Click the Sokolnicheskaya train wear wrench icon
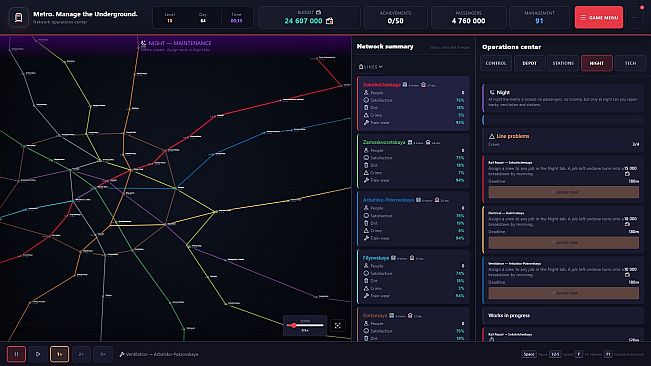This screenshot has width=651, height=366. pyautogui.click(x=366, y=122)
